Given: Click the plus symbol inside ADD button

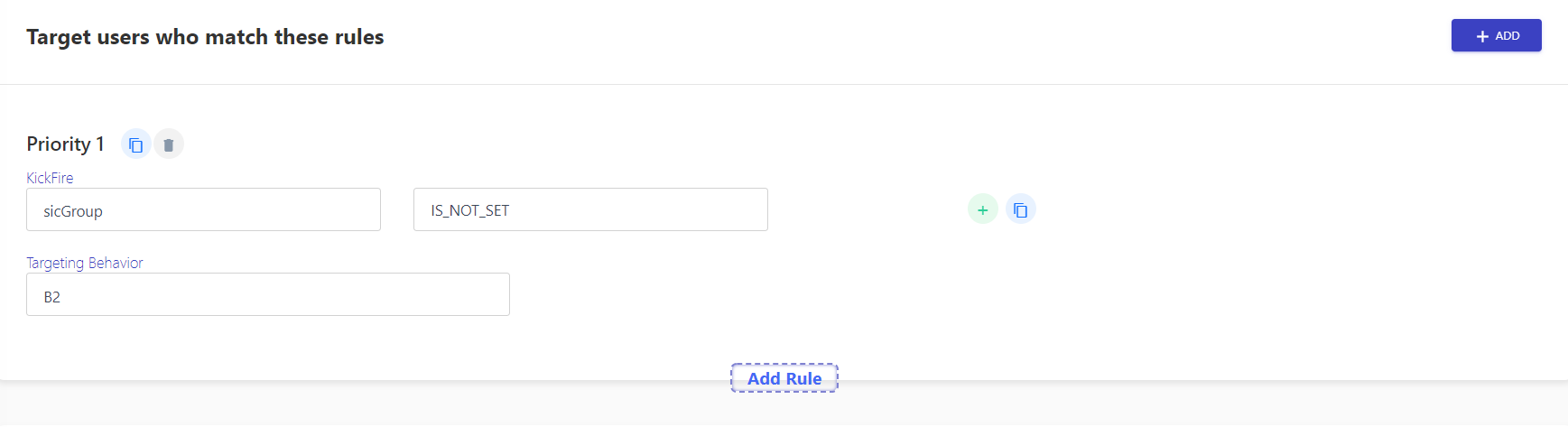Looking at the screenshot, I should [x=1482, y=36].
